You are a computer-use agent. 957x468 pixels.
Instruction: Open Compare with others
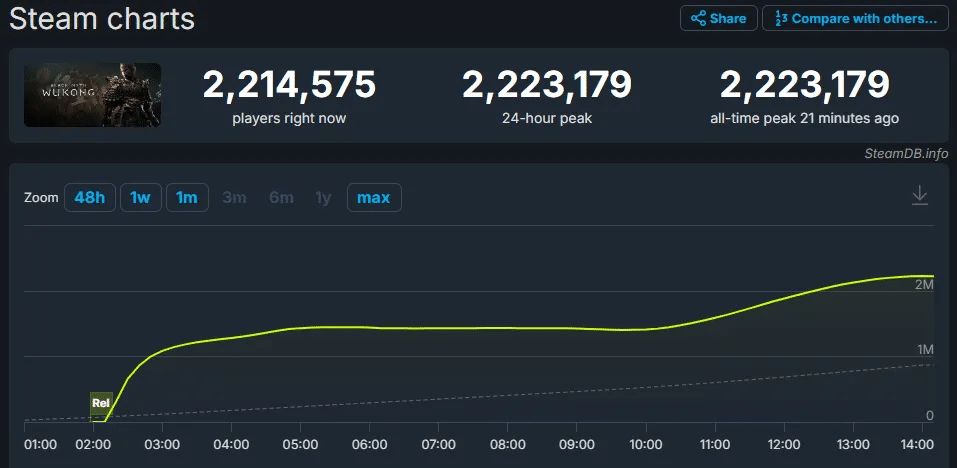(x=854, y=19)
